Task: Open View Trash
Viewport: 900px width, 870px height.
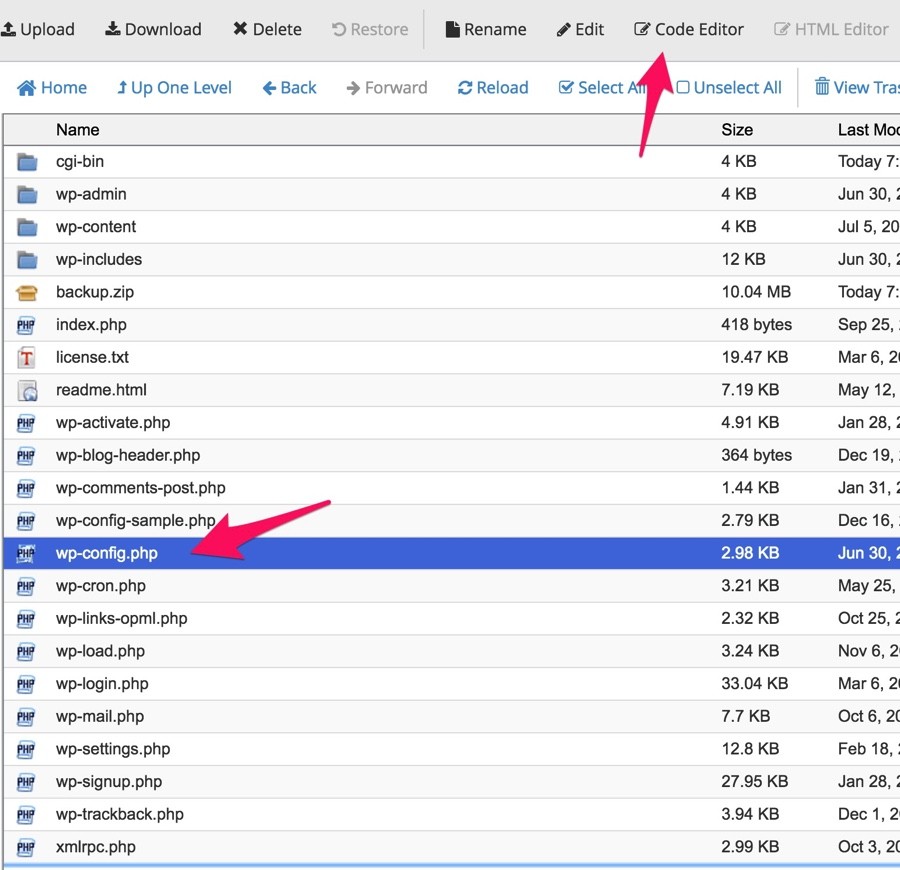Action: pyautogui.click(x=857, y=88)
